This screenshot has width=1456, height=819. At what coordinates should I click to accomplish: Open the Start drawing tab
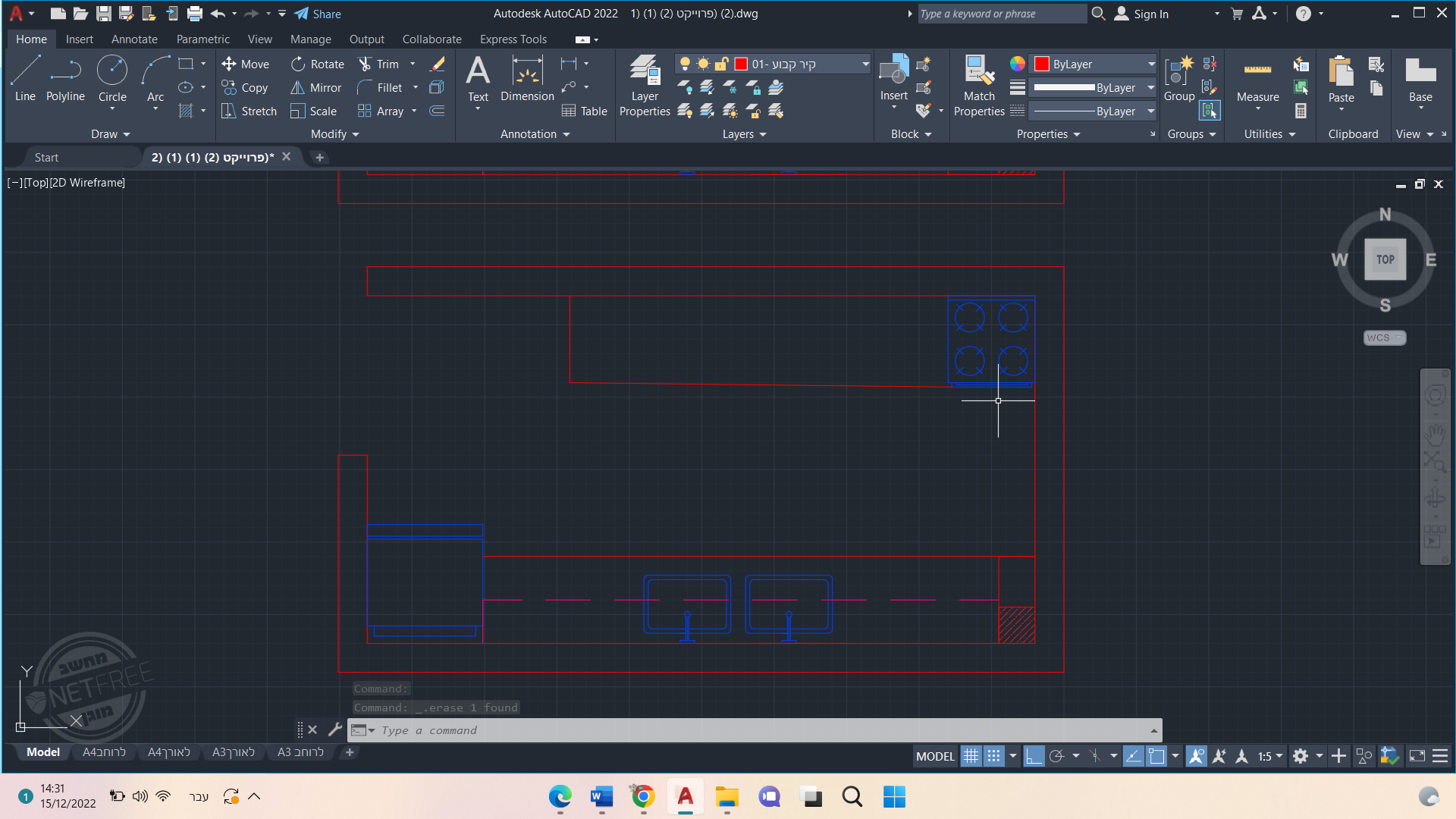pos(46,158)
